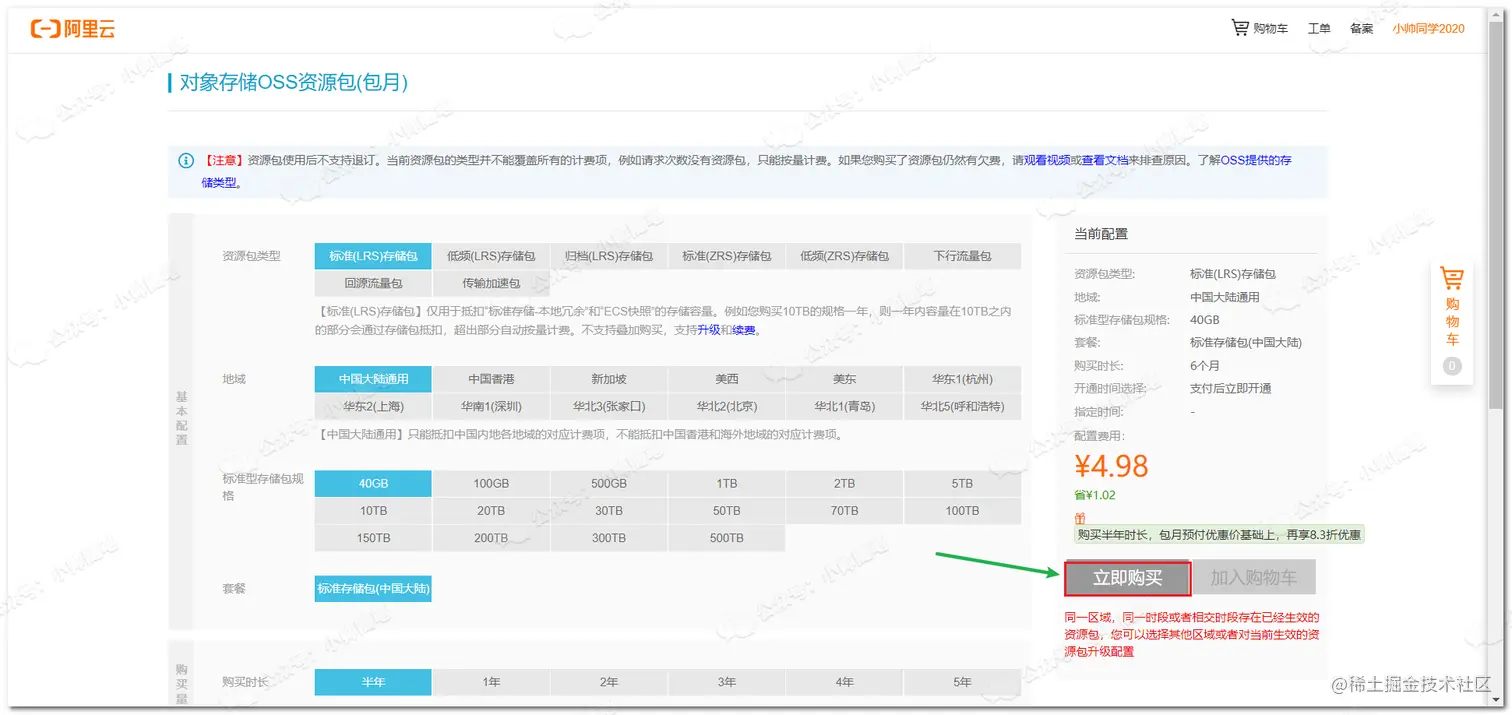The image size is (1512, 715).
Task: Choose 华北2(北京) region
Action: (727, 407)
